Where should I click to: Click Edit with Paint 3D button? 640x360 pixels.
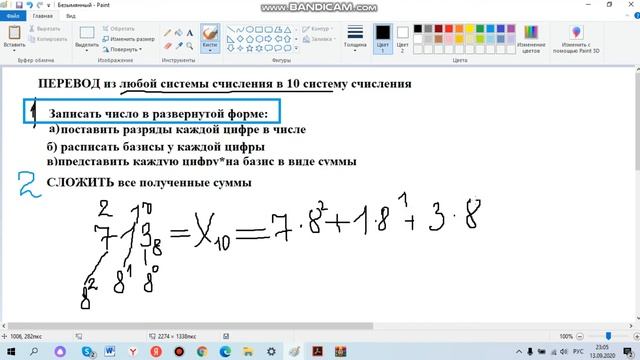(x=576, y=39)
